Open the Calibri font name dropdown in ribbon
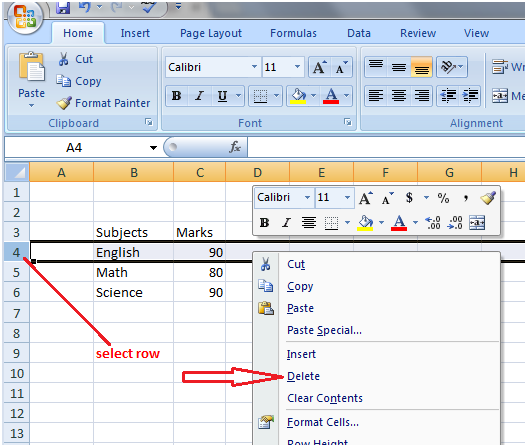The image size is (527, 447). tap(254, 67)
